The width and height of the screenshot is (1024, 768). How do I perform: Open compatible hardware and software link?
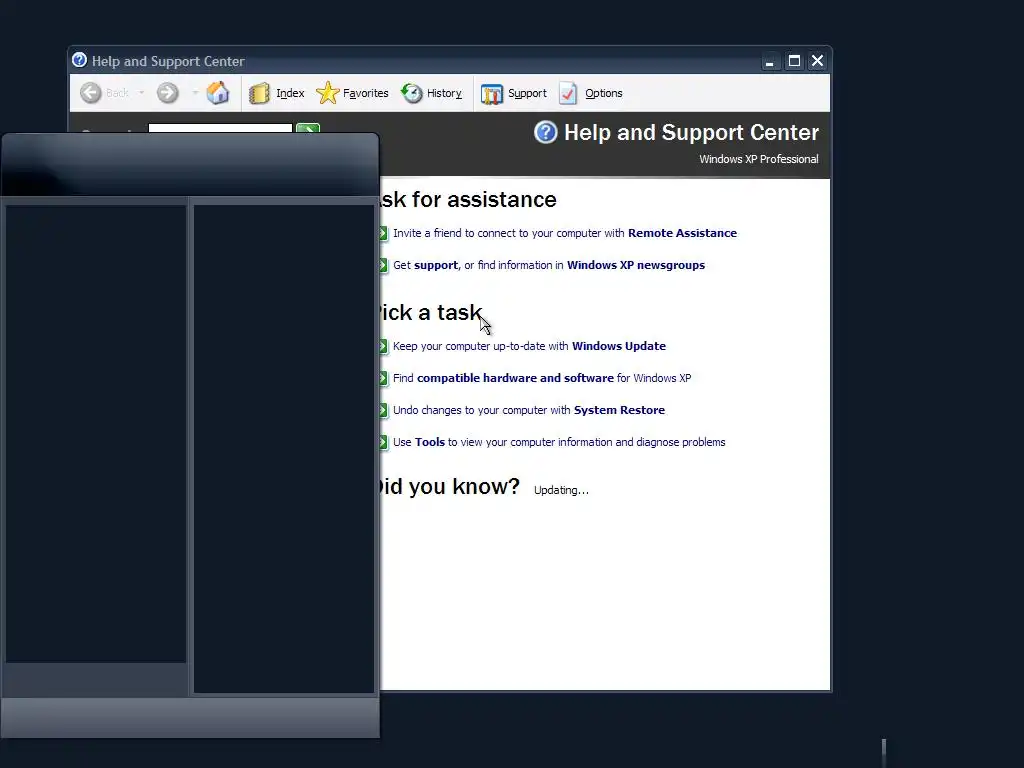(515, 378)
